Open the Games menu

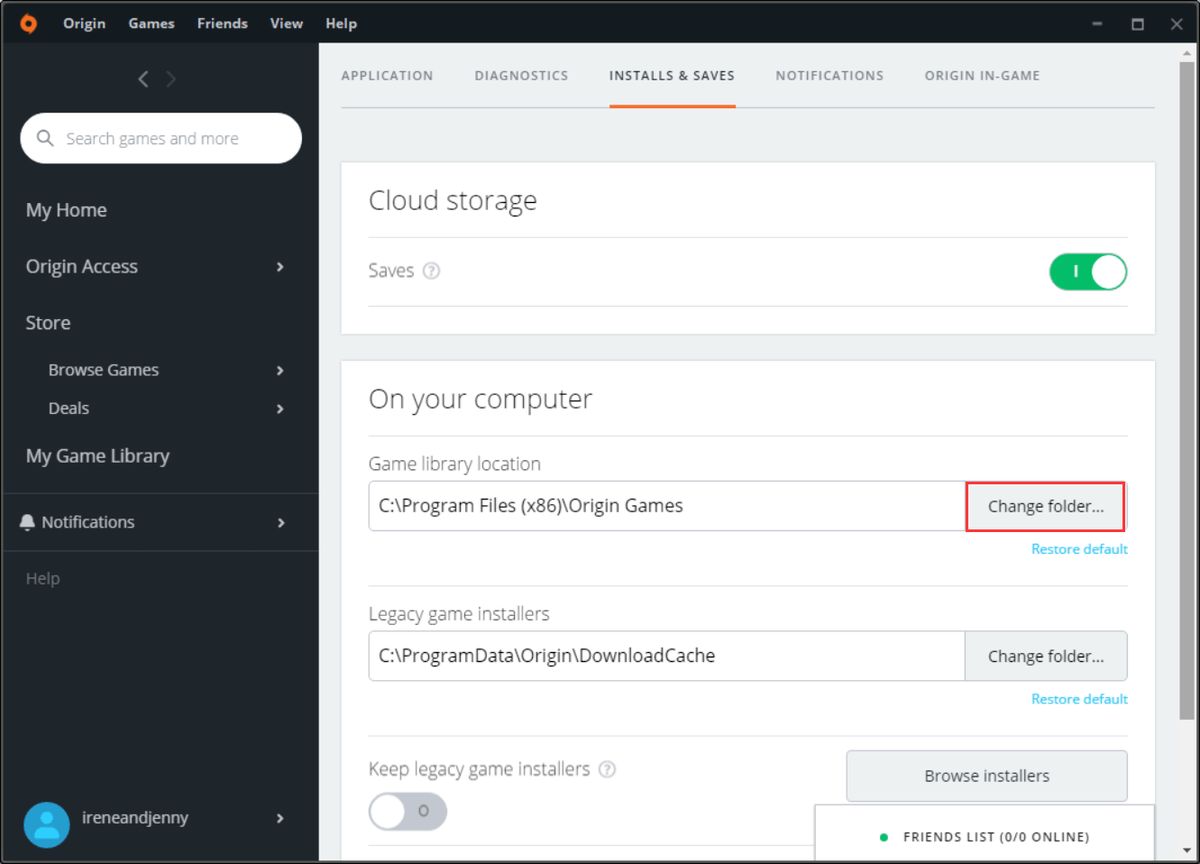point(151,23)
